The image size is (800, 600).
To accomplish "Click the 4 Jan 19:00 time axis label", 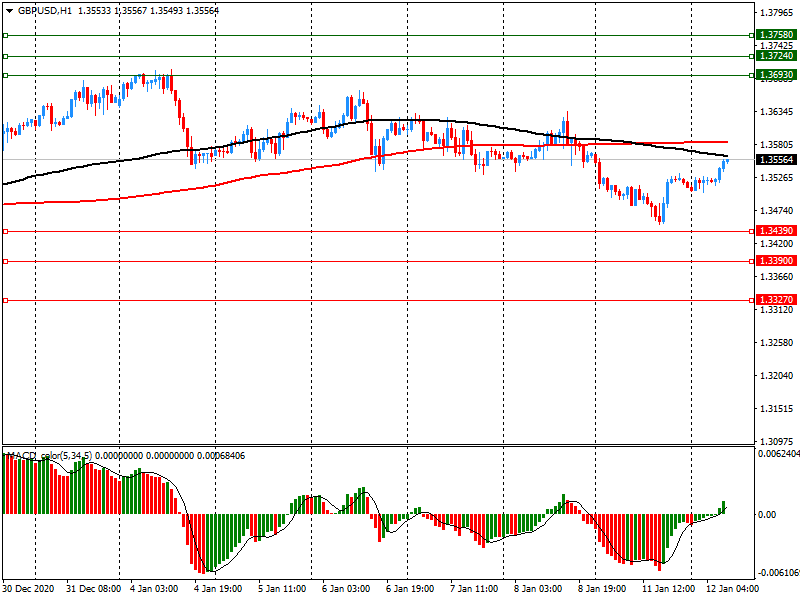I will click(217, 589).
